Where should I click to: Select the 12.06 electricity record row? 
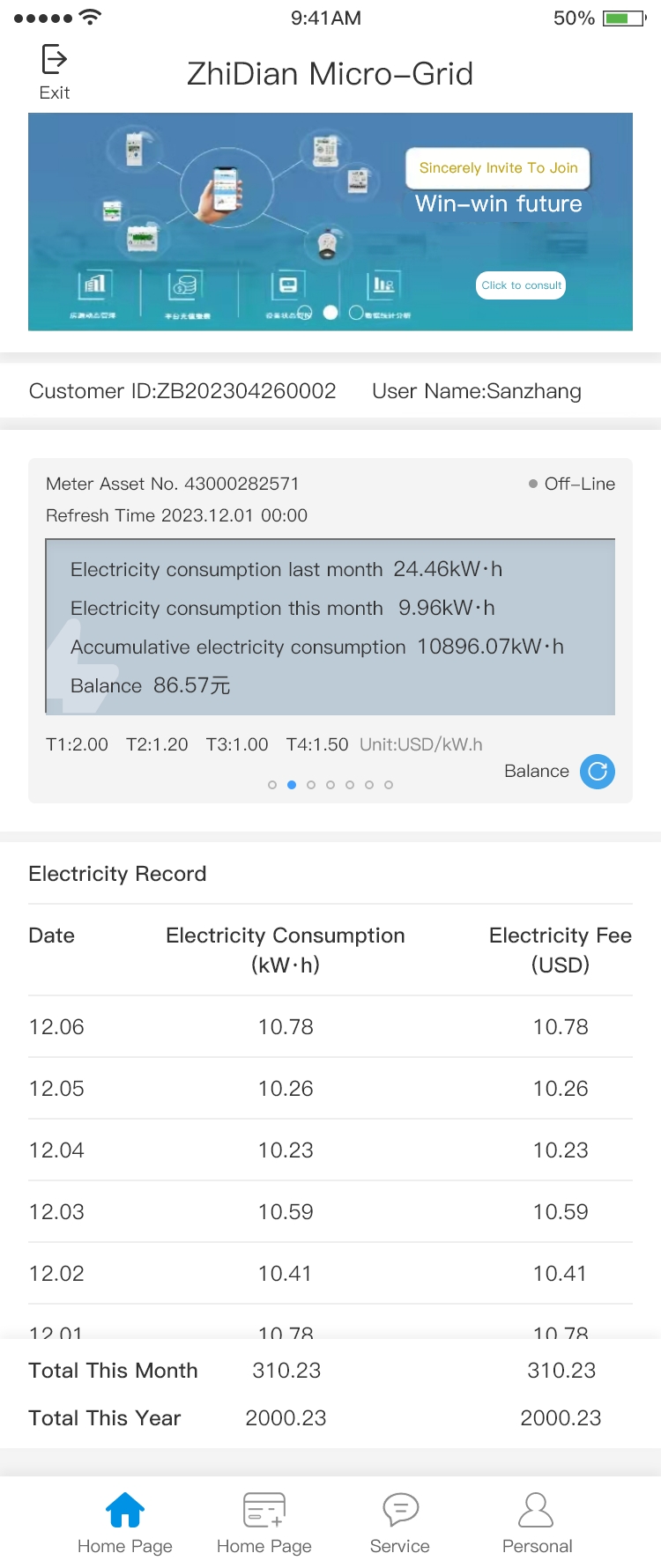(x=330, y=1027)
